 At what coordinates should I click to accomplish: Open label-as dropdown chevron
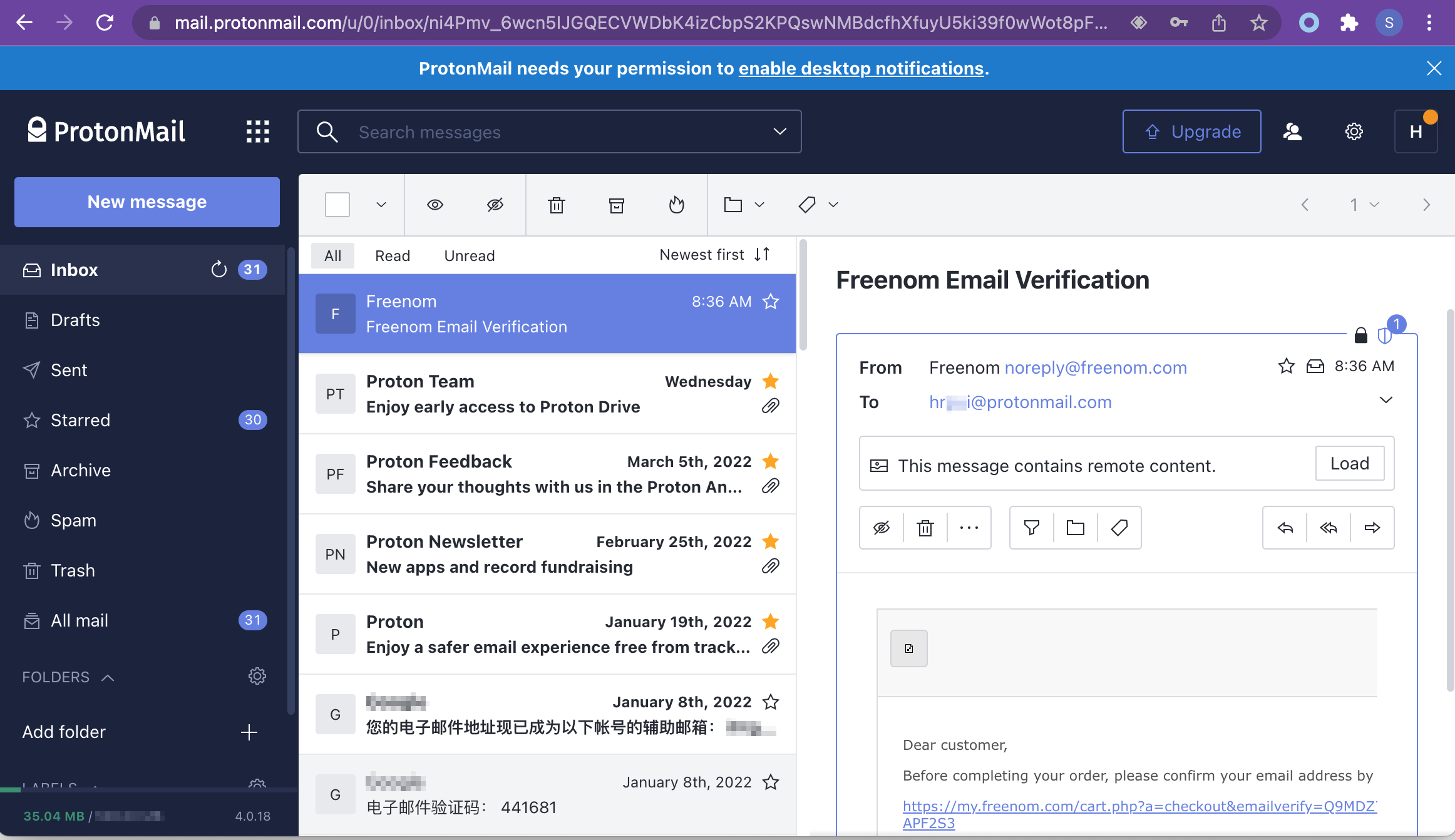pos(833,205)
